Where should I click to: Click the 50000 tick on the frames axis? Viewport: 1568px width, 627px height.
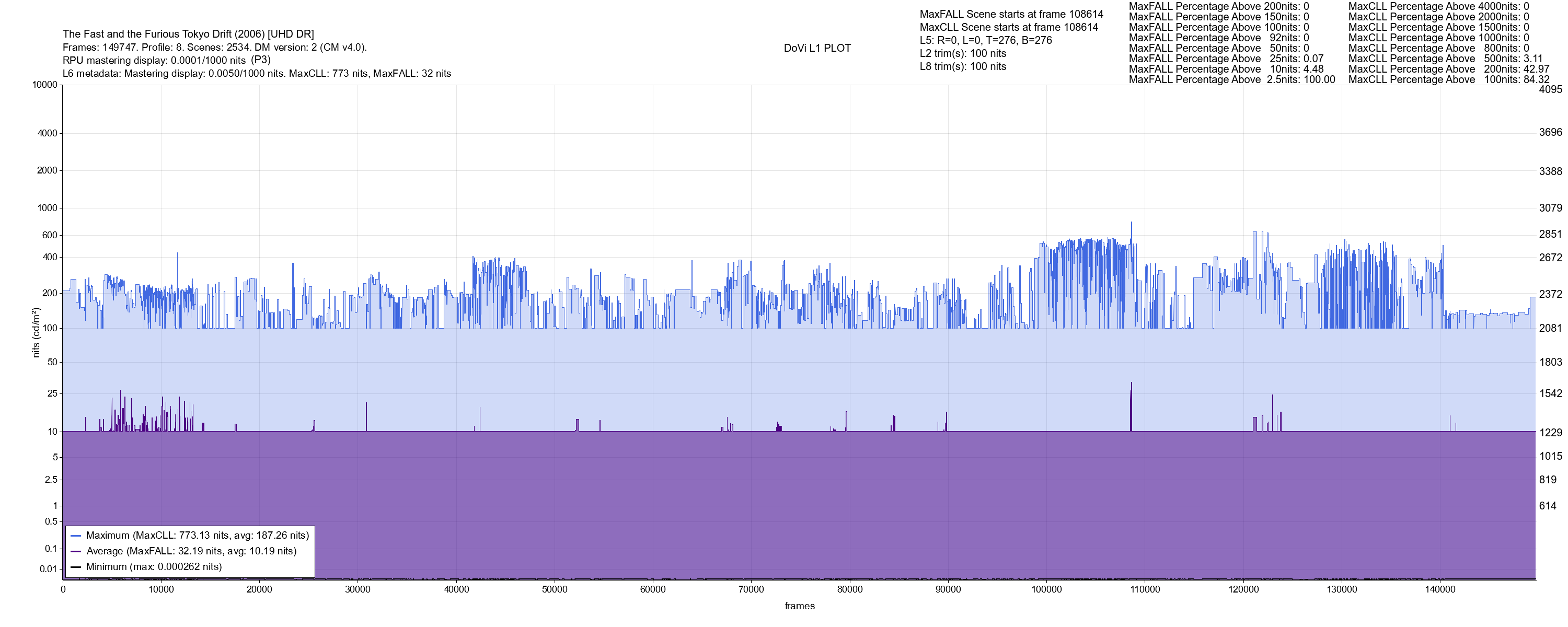(555, 590)
